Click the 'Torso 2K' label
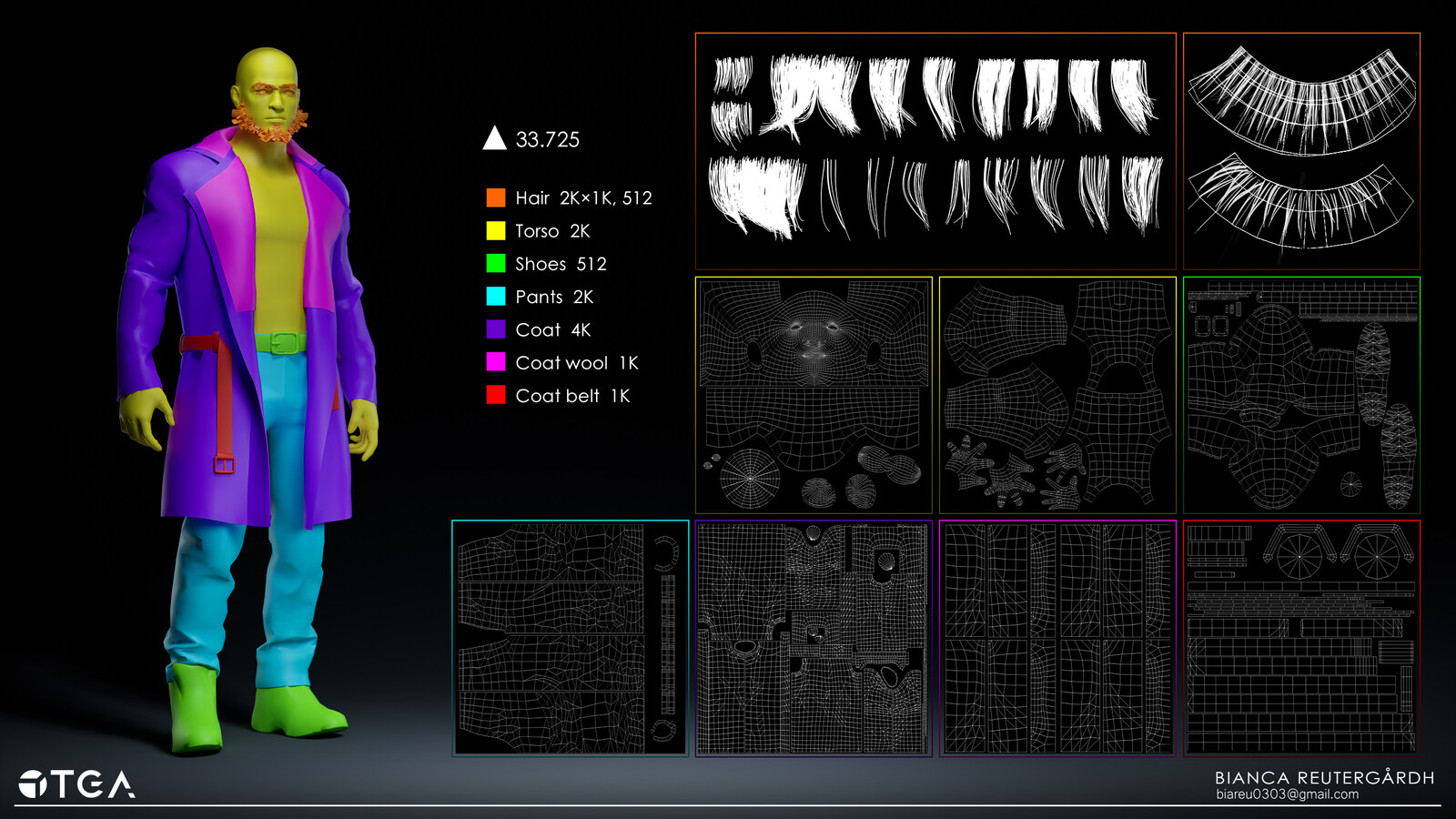 pos(552,231)
